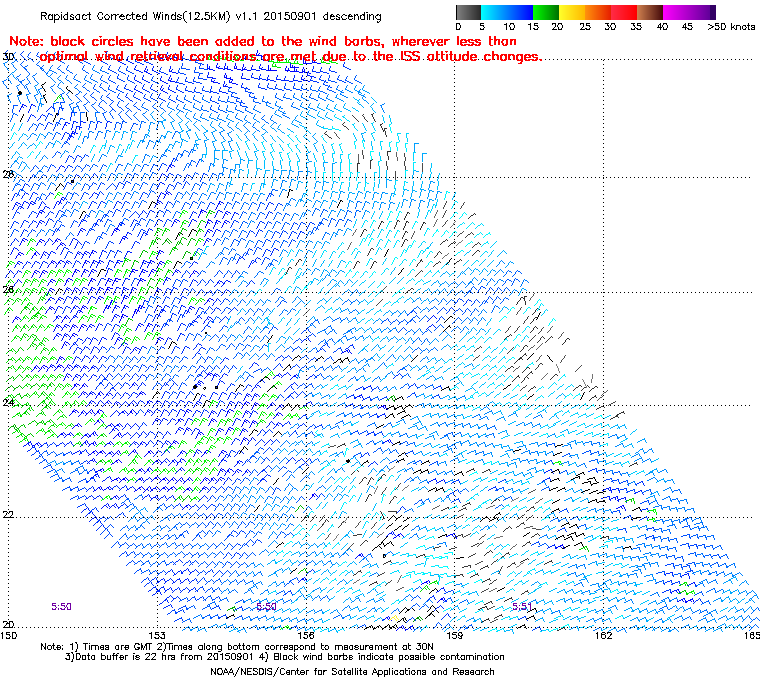Click the latitude axis label '28'

point(8,174)
